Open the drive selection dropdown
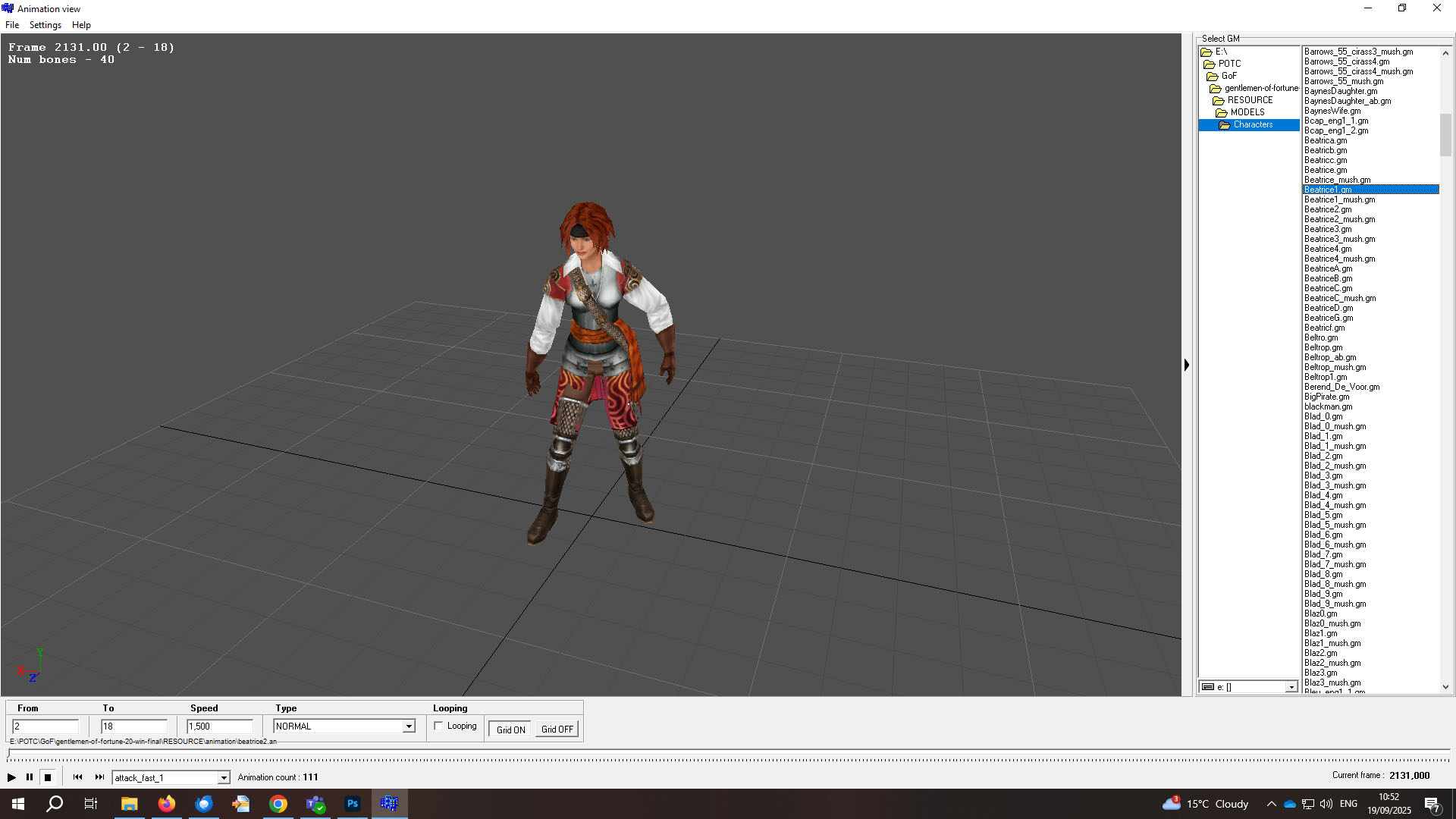This screenshot has width=1456, height=819. click(1291, 687)
